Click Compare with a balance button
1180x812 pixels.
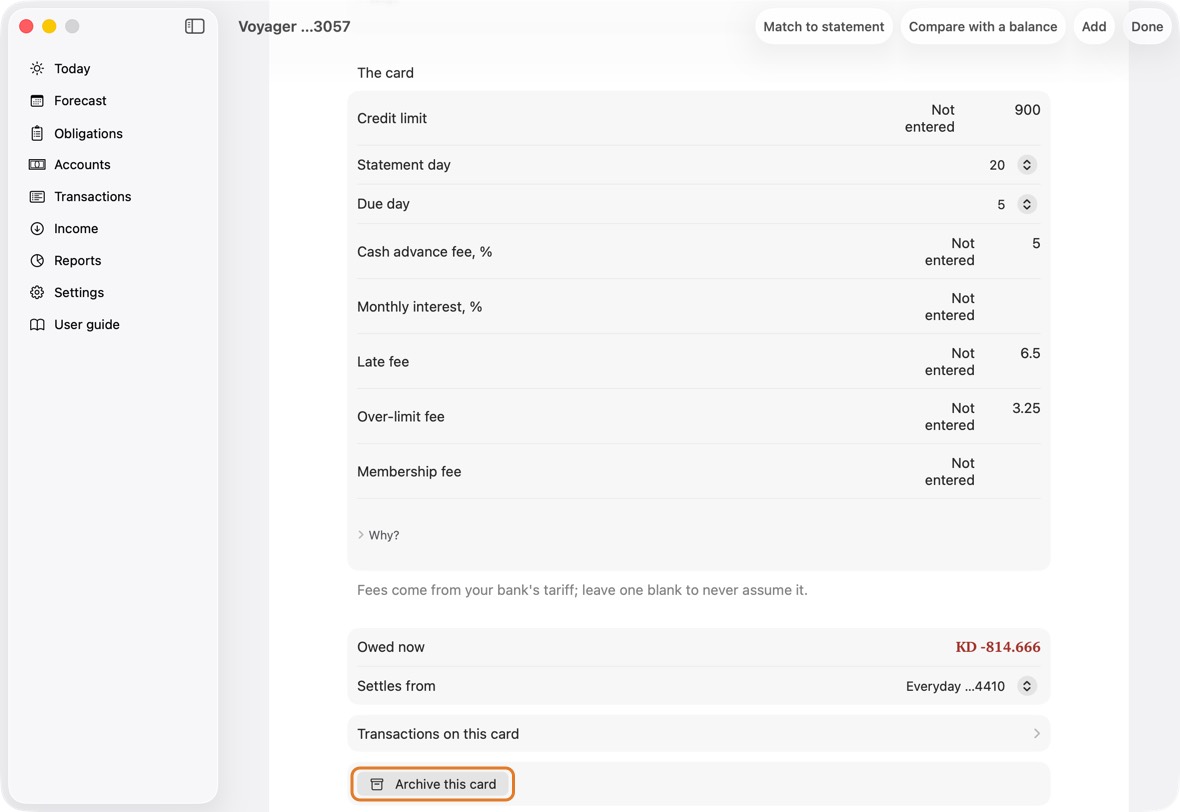click(x=983, y=26)
